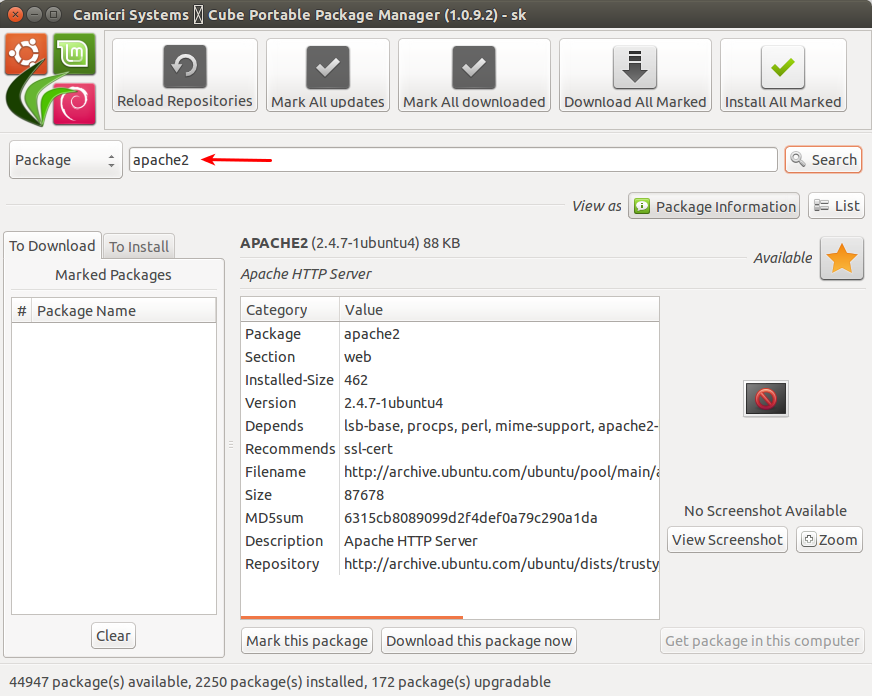Select the Size value 87678

(364, 495)
